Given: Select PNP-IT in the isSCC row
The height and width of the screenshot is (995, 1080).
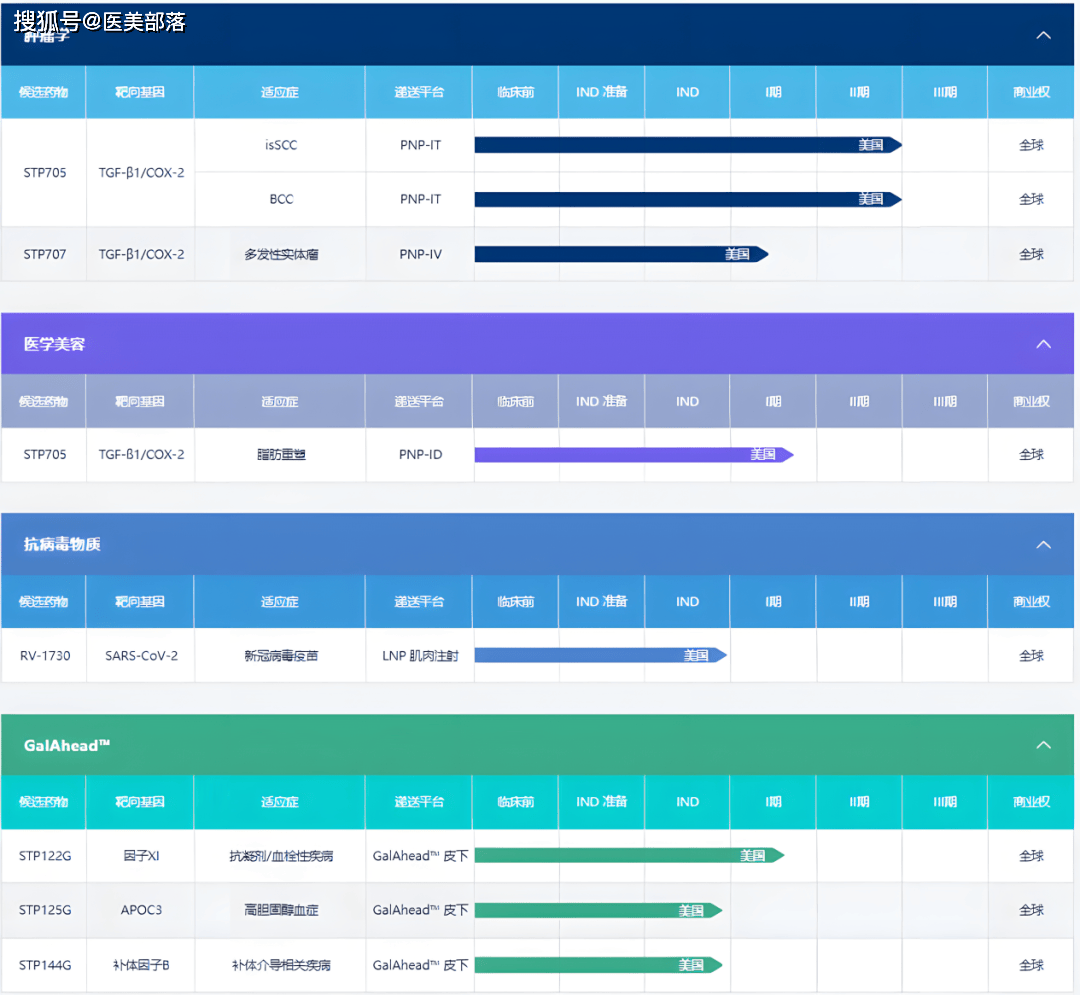Looking at the screenshot, I should coord(420,145).
